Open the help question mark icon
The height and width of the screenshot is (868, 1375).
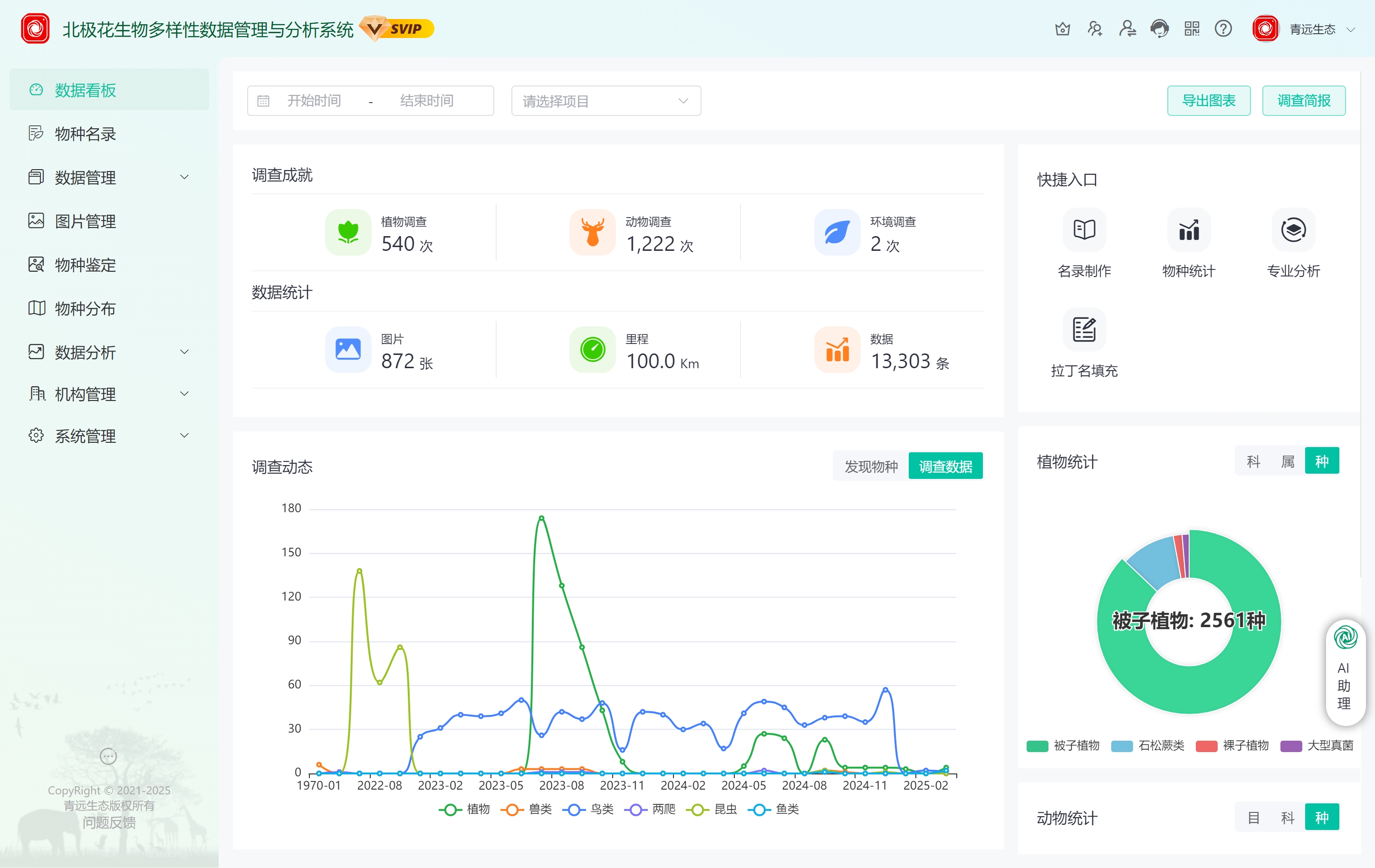(x=1223, y=29)
